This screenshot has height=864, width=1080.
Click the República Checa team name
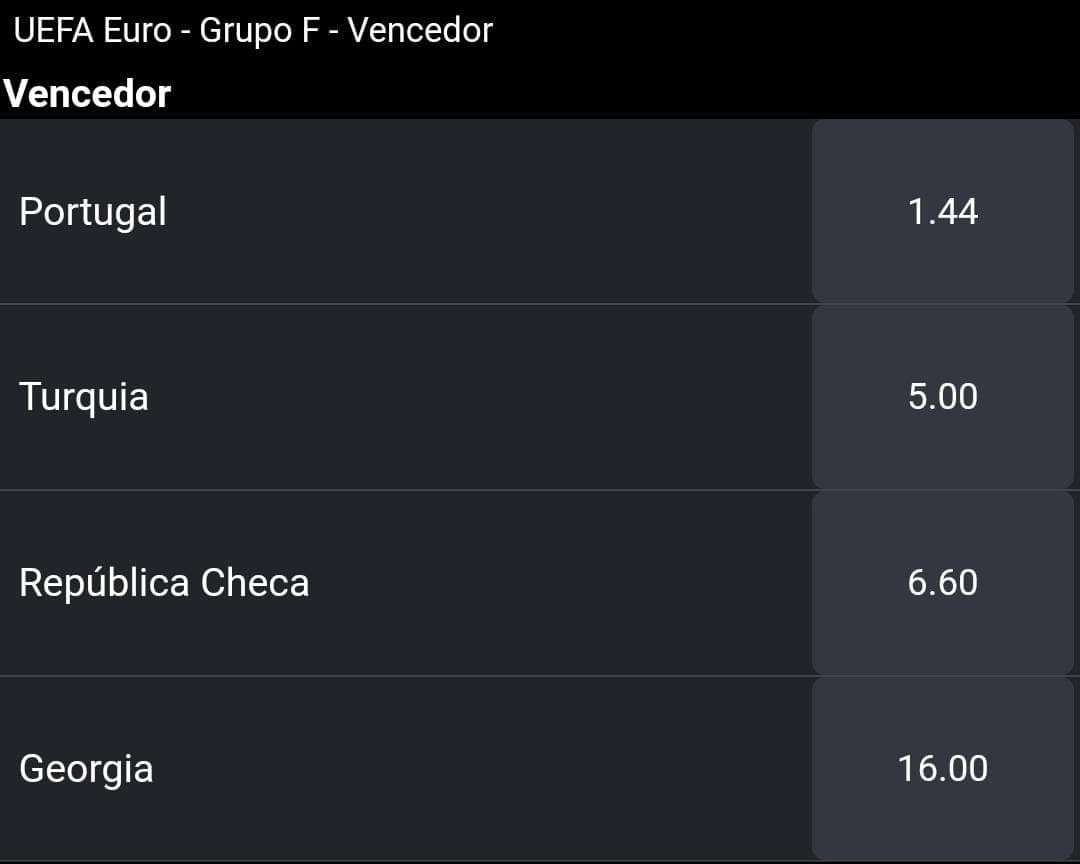[x=164, y=583]
